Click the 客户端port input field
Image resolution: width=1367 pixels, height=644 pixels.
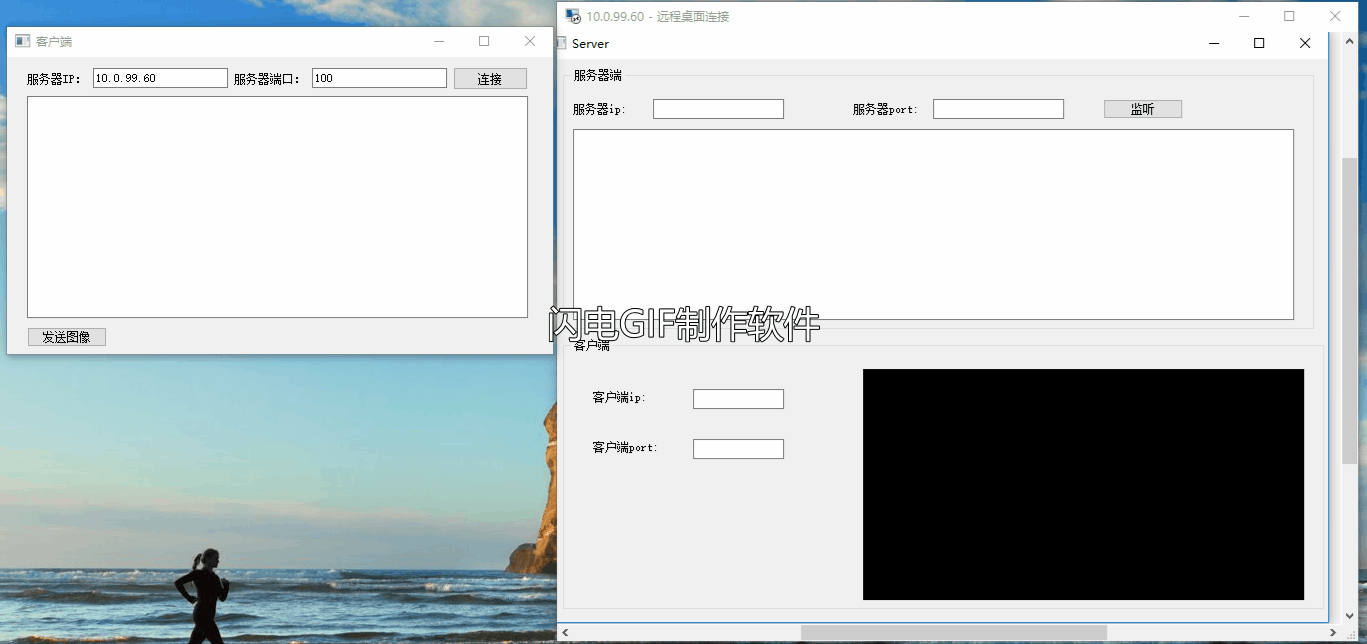738,449
